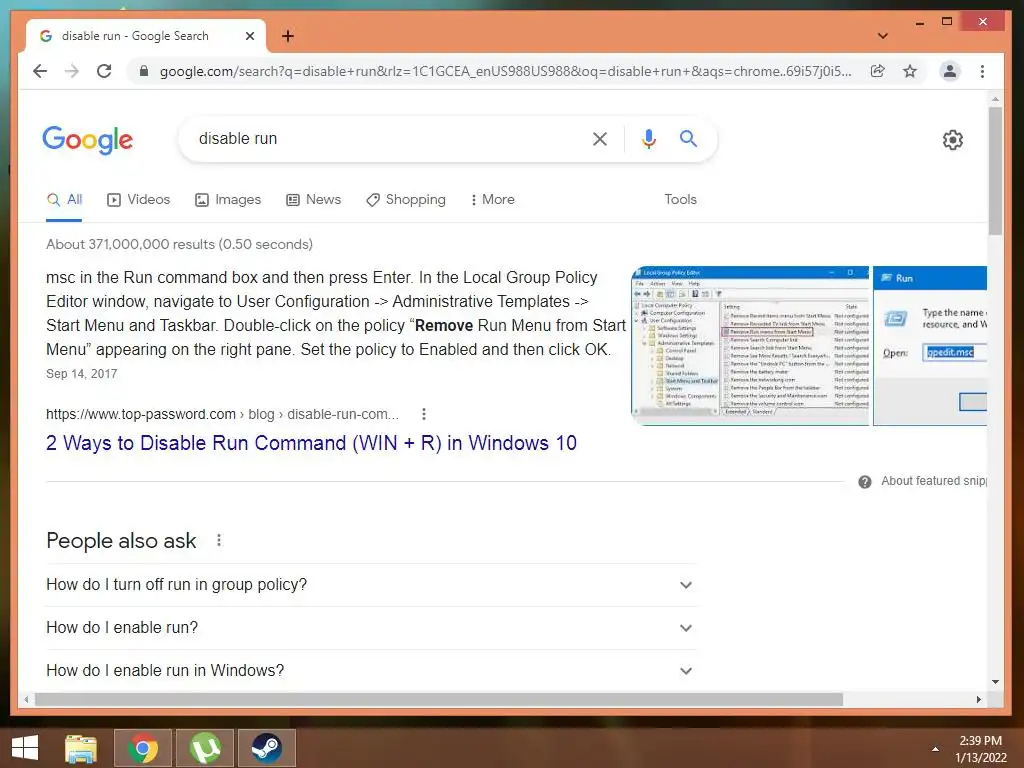This screenshot has height=768, width=1024.
Task: Open the Run dialog snippet image
Action: (930, 345)
